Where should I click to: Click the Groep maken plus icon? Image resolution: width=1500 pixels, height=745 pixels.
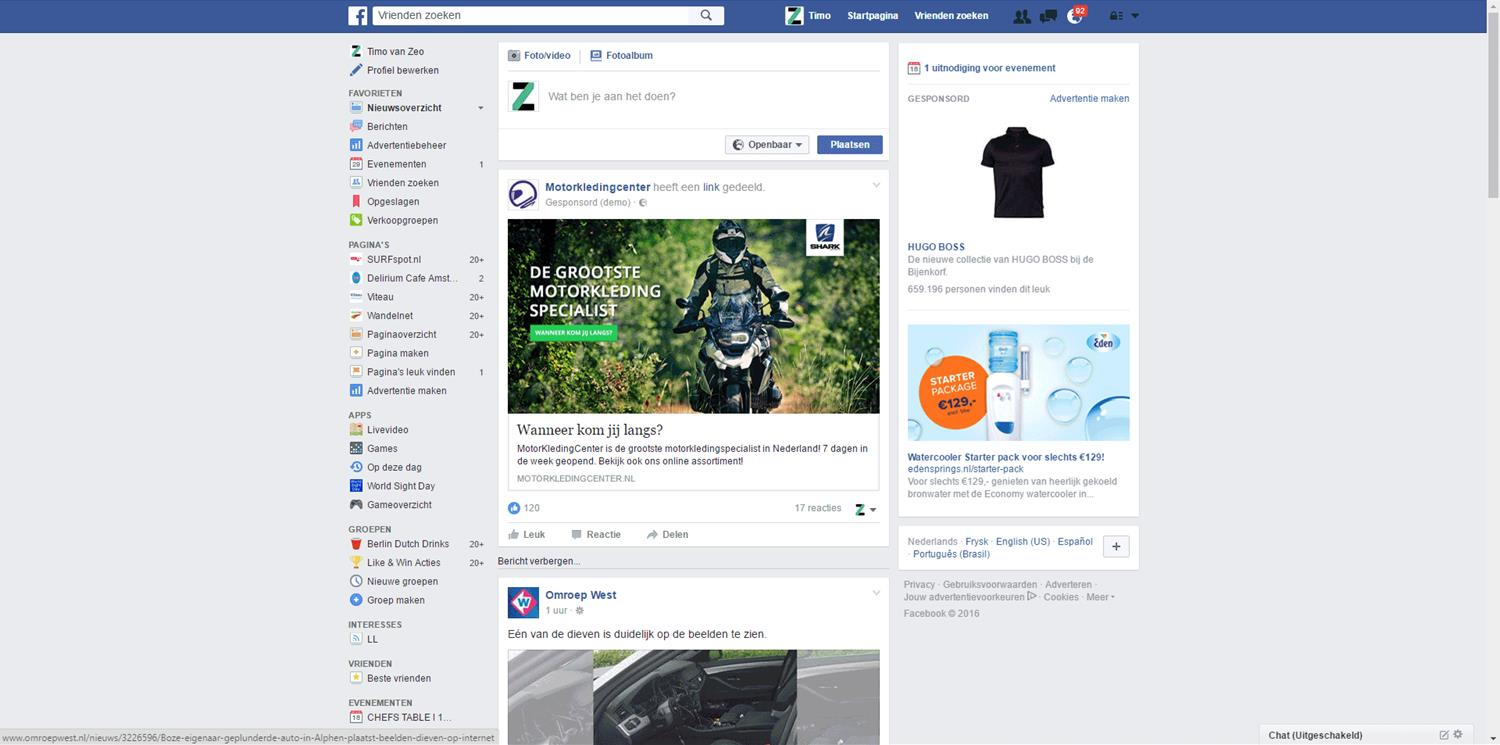pos(356,600)
